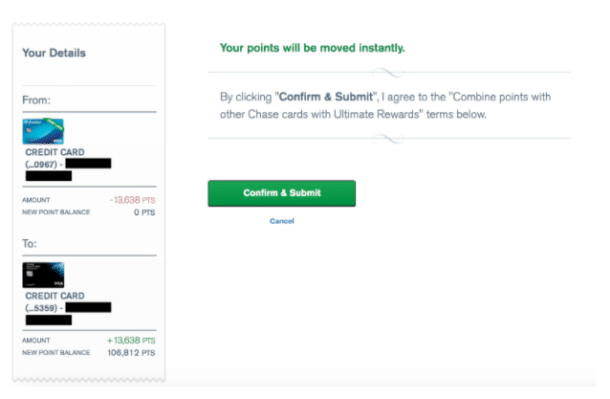Click 'Your points will be moved instantly' text
Image resolution: width=610 pixels, height=399 pixels.
(312, 48)
